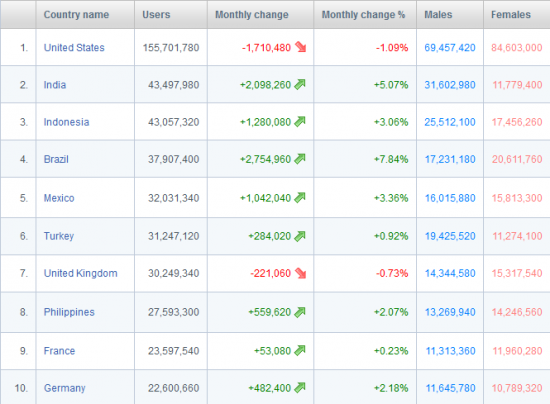Click the percentage -1.09%

392,48
